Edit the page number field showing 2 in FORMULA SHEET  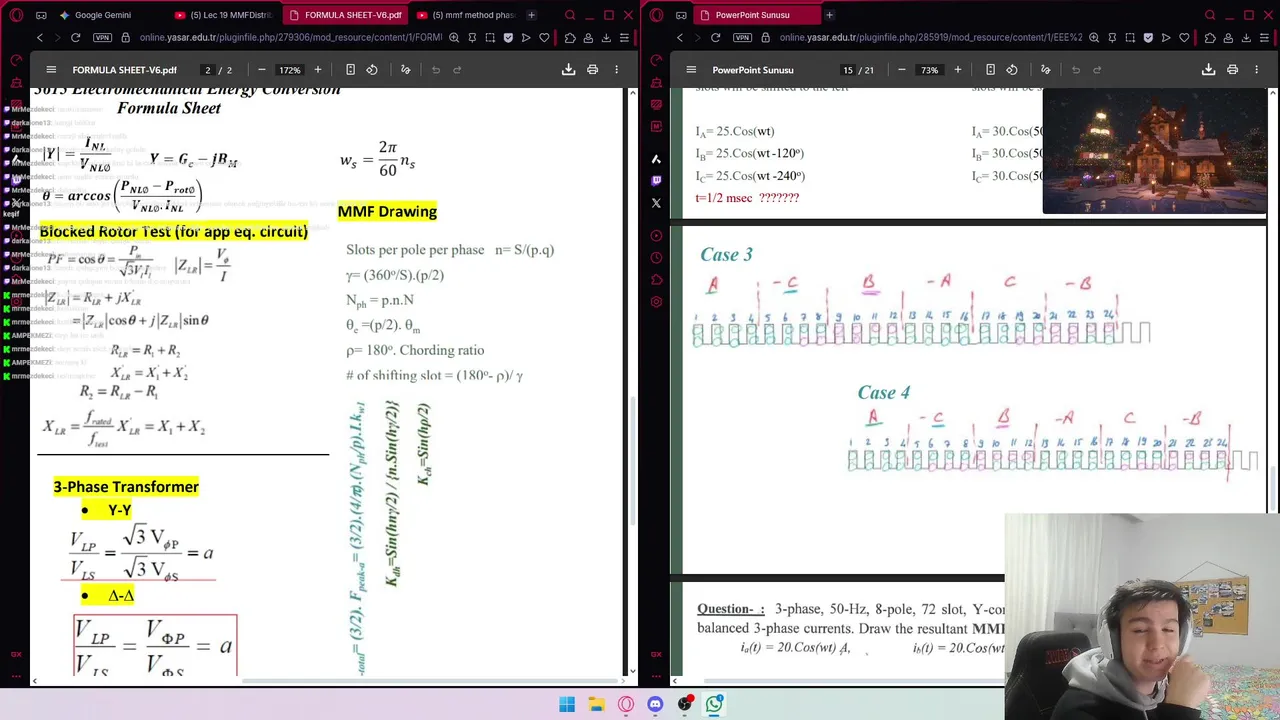tap(208, 70)
